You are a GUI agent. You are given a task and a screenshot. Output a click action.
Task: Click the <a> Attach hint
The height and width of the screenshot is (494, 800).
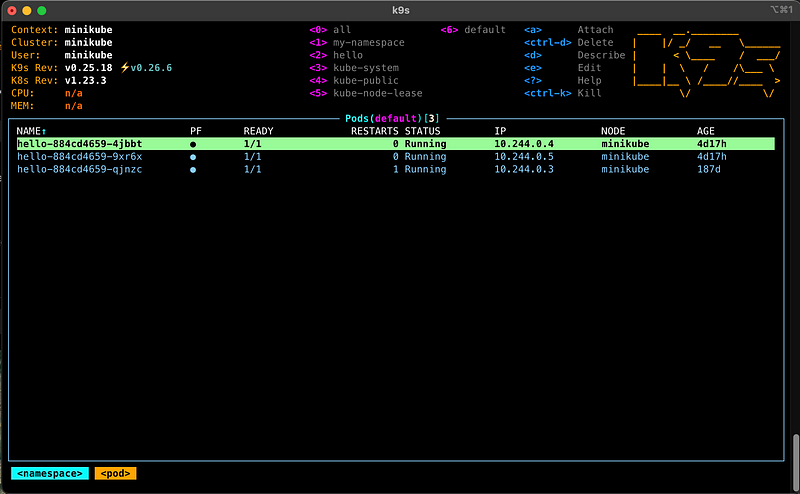[569, 30]
